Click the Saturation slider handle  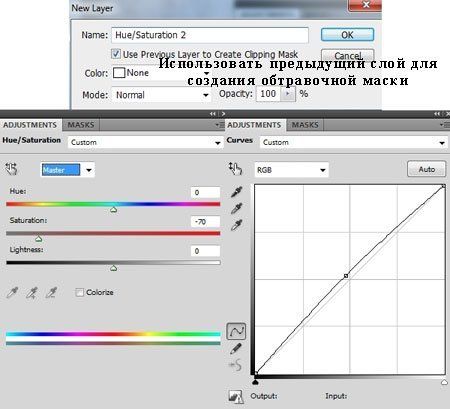(x=39, y=239)
